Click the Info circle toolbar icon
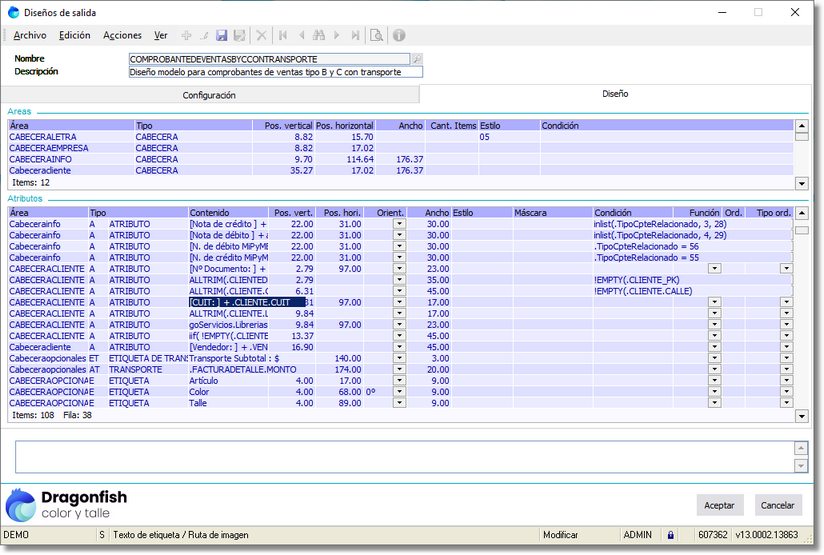The image size is (824, 555). (399, 35)
